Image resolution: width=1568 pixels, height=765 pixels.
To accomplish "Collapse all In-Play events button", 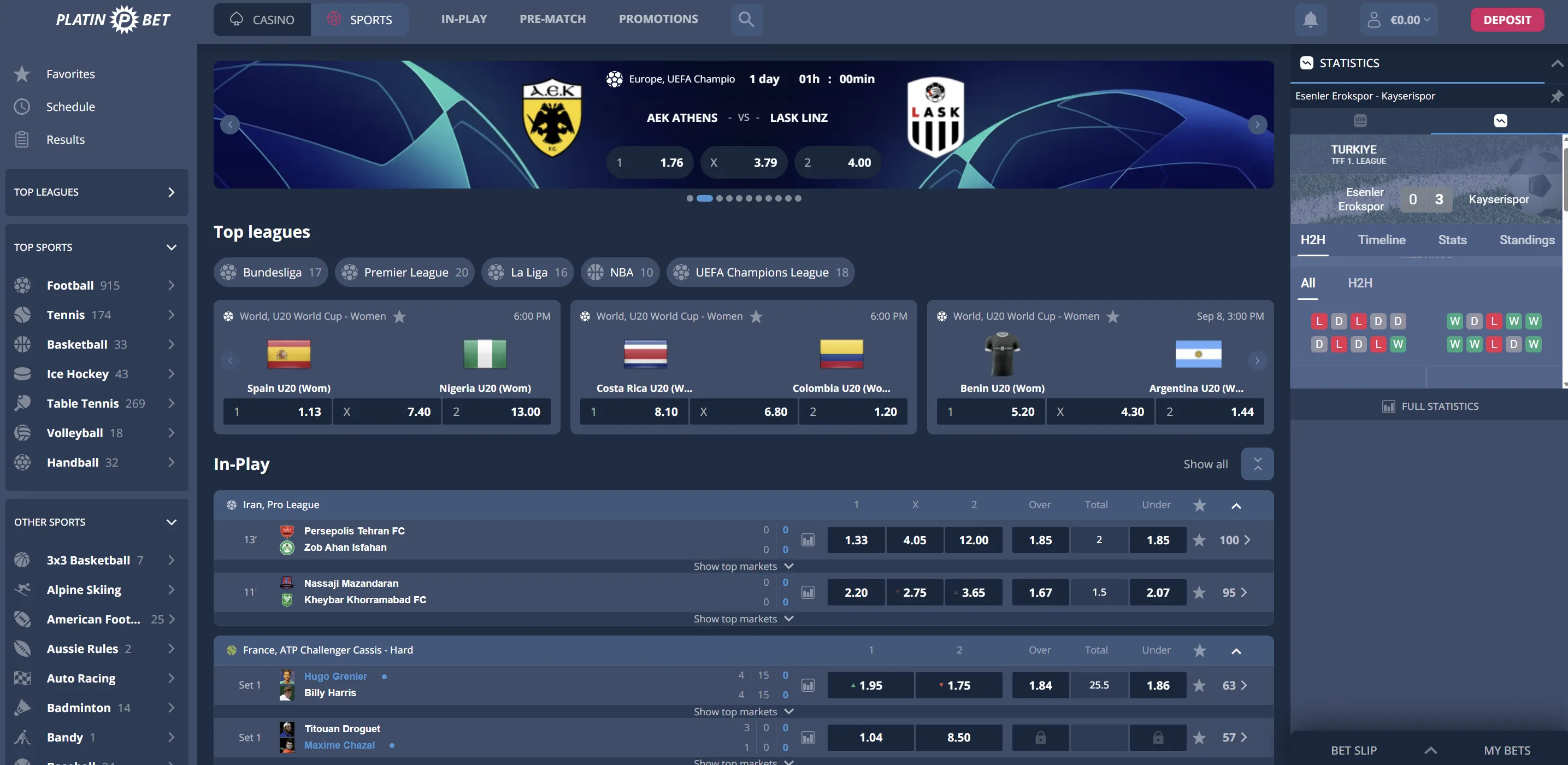I will tap(1257, 464).
